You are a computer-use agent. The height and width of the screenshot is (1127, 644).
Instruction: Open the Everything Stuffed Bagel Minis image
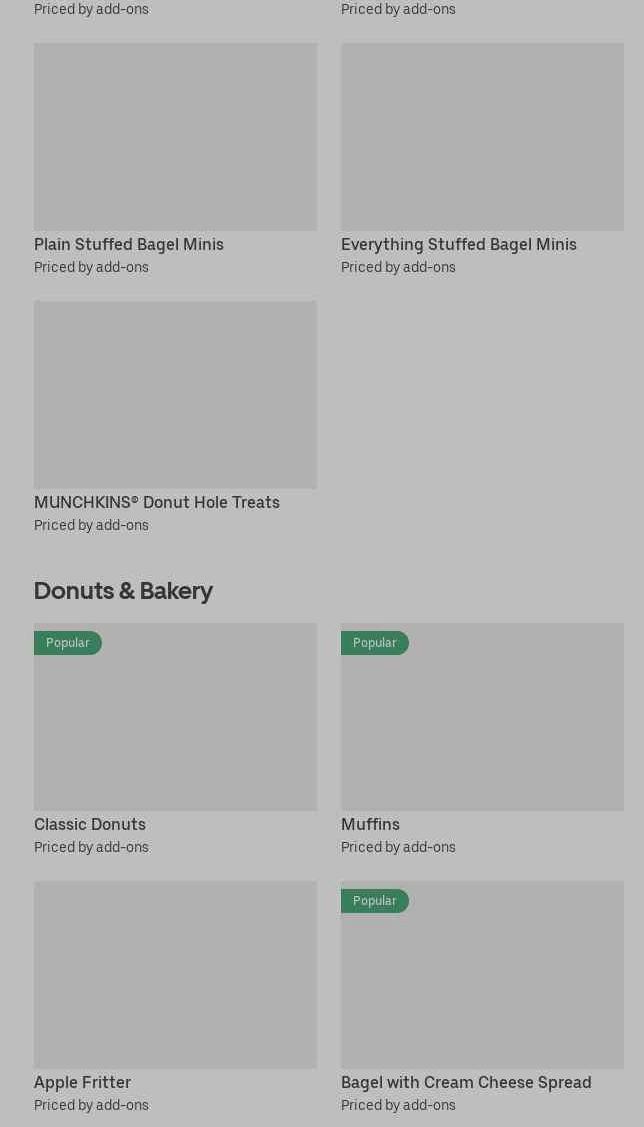click(482, 137)
